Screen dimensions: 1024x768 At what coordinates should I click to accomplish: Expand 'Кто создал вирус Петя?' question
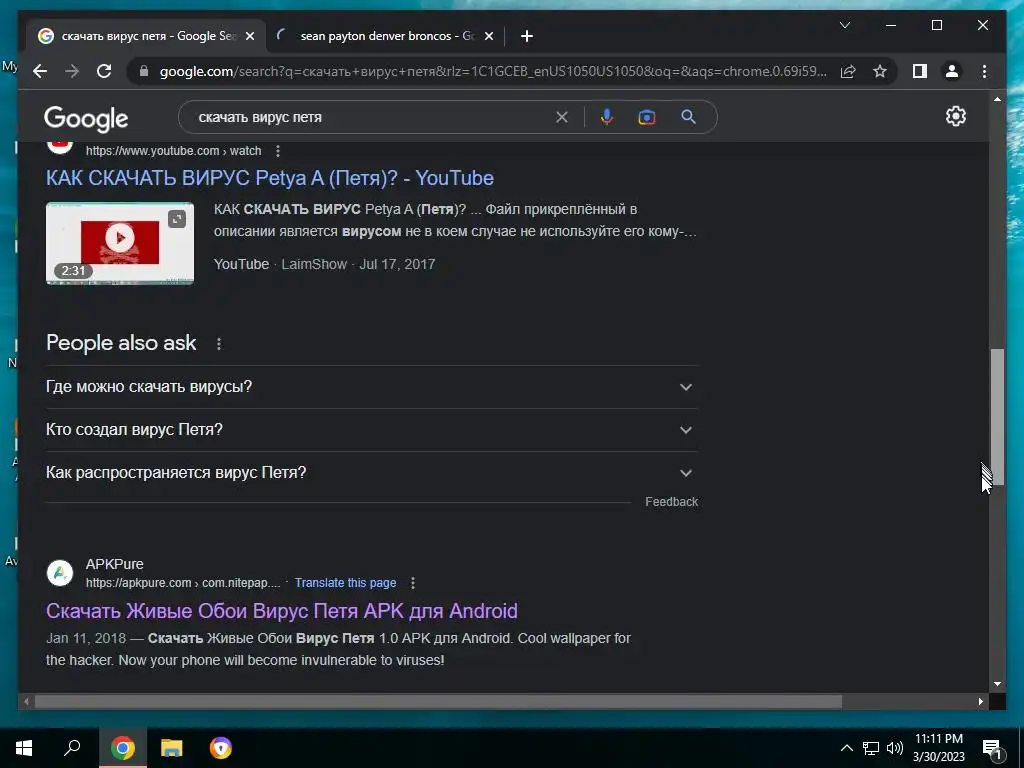[x=372, y=430]
